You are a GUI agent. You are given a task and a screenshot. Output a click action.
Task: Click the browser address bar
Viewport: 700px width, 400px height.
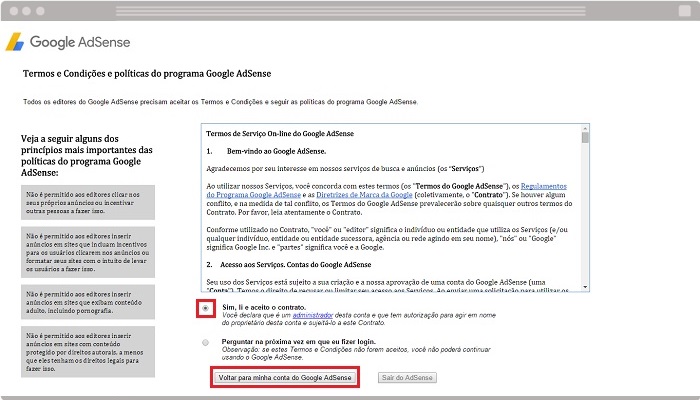[350, 11]
